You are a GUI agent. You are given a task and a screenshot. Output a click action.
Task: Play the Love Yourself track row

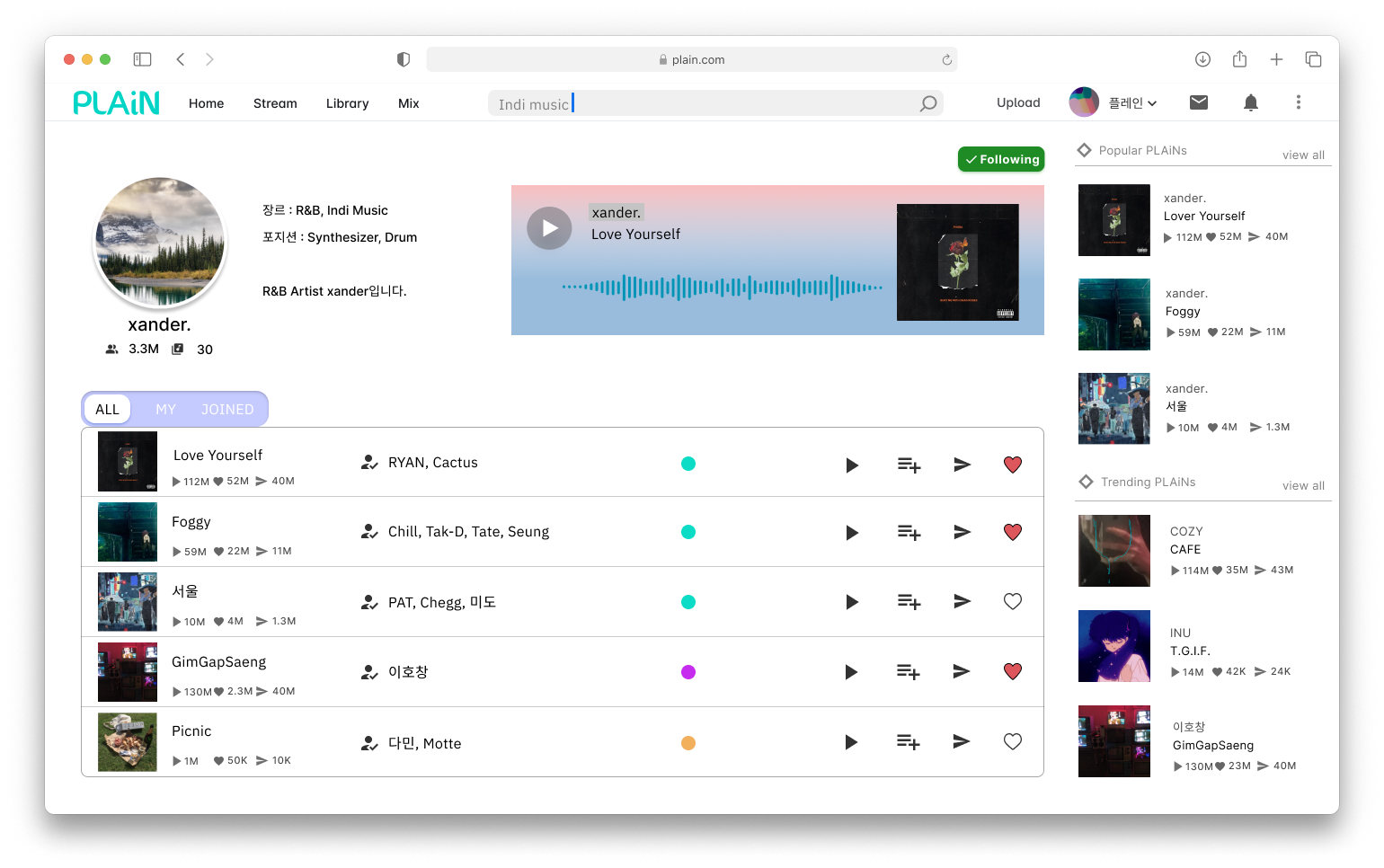(852, 465)
